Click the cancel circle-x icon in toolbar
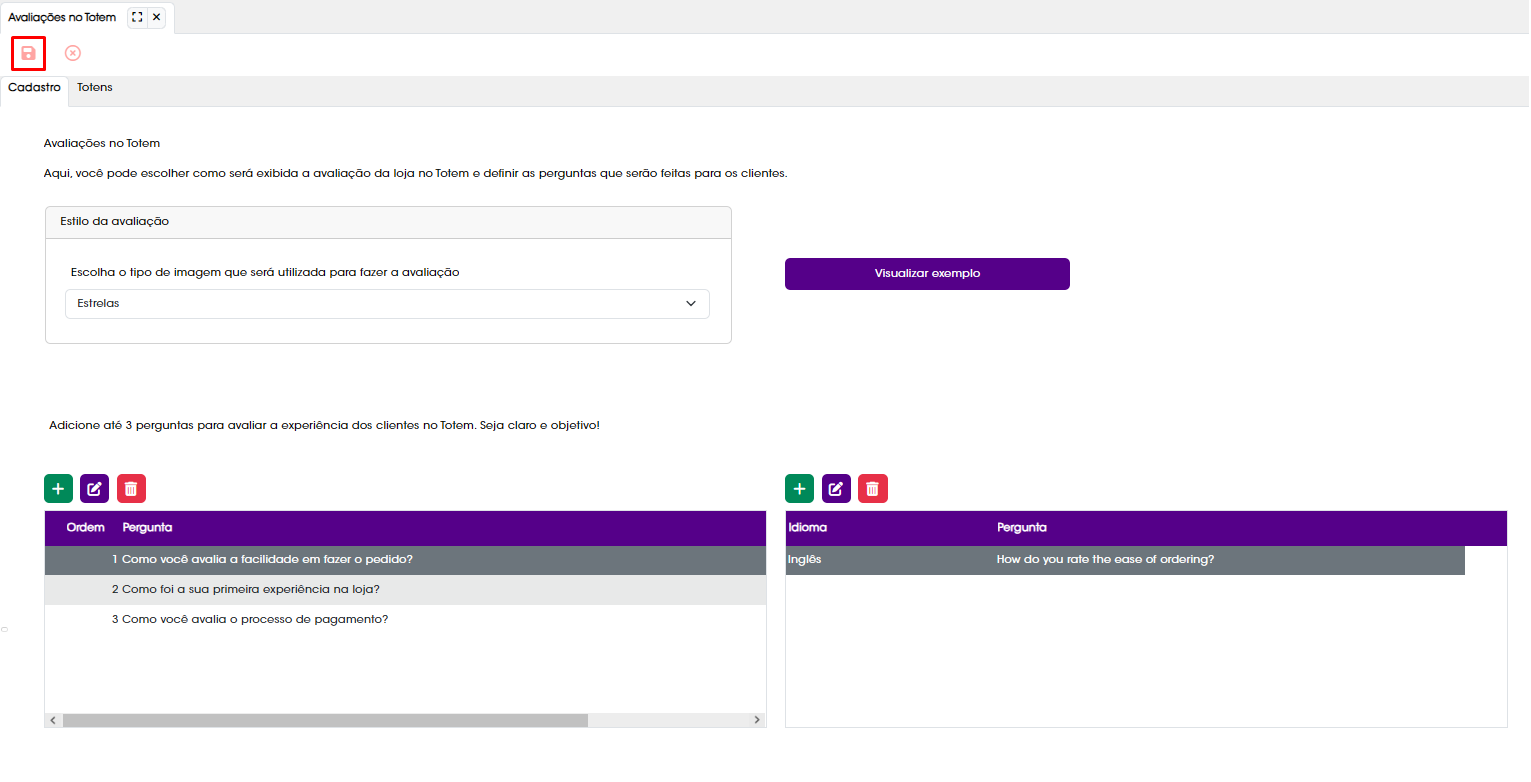Image resolution: width=1531 pixels, height=782 pixels. click(72, 53)
